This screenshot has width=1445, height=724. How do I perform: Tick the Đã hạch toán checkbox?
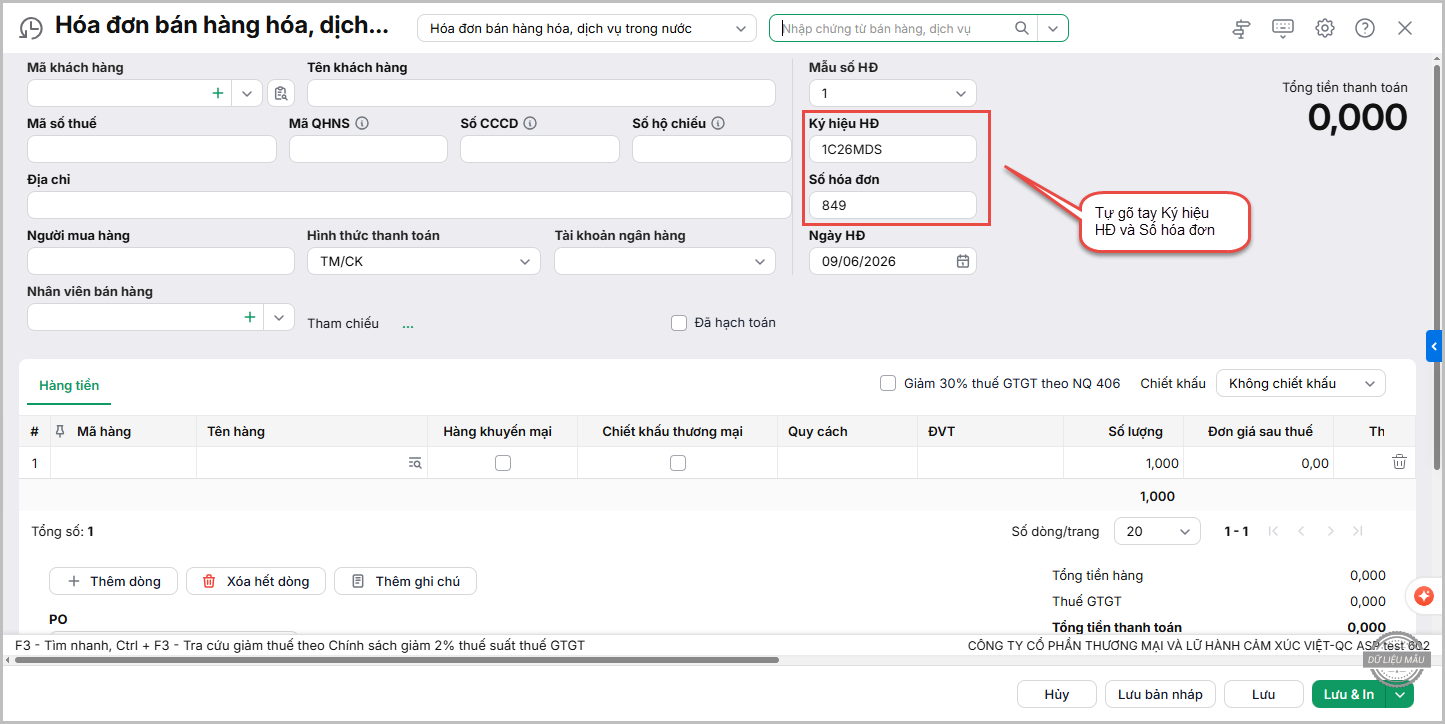(x=679, y=323)
